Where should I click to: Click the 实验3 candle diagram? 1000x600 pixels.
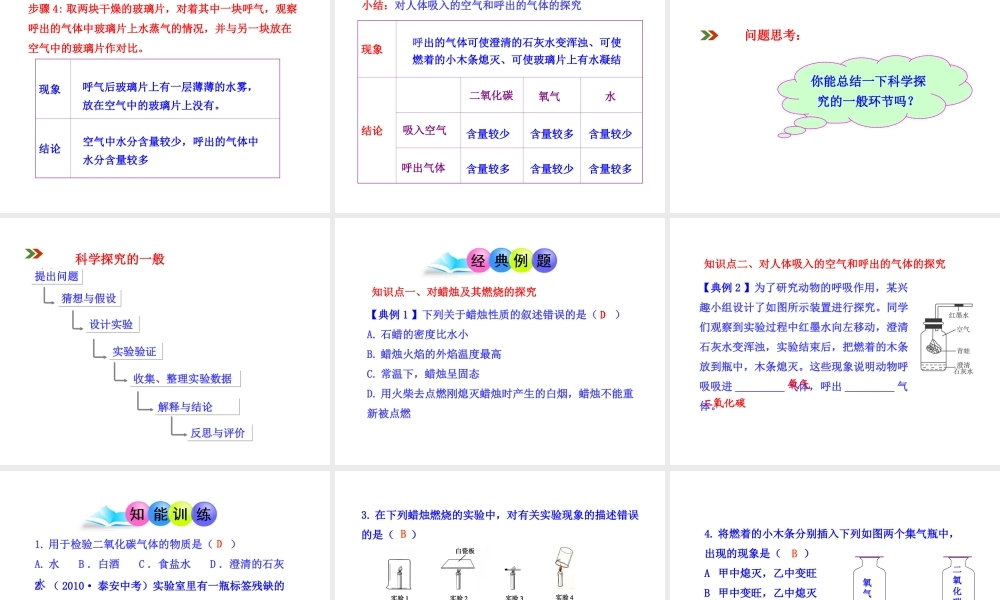513,578
